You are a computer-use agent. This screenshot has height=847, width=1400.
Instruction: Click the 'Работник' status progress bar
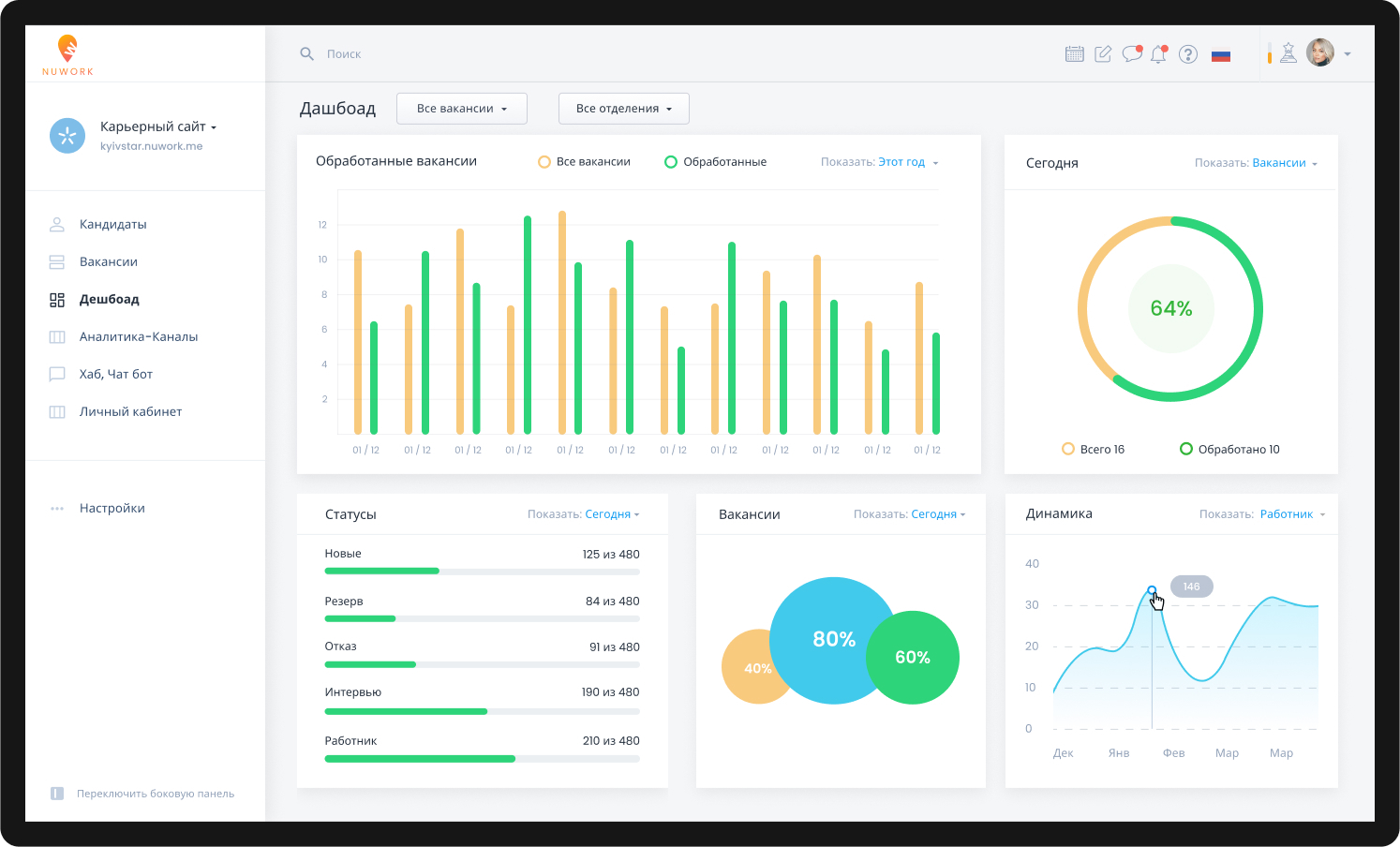[x=482, y=759]
